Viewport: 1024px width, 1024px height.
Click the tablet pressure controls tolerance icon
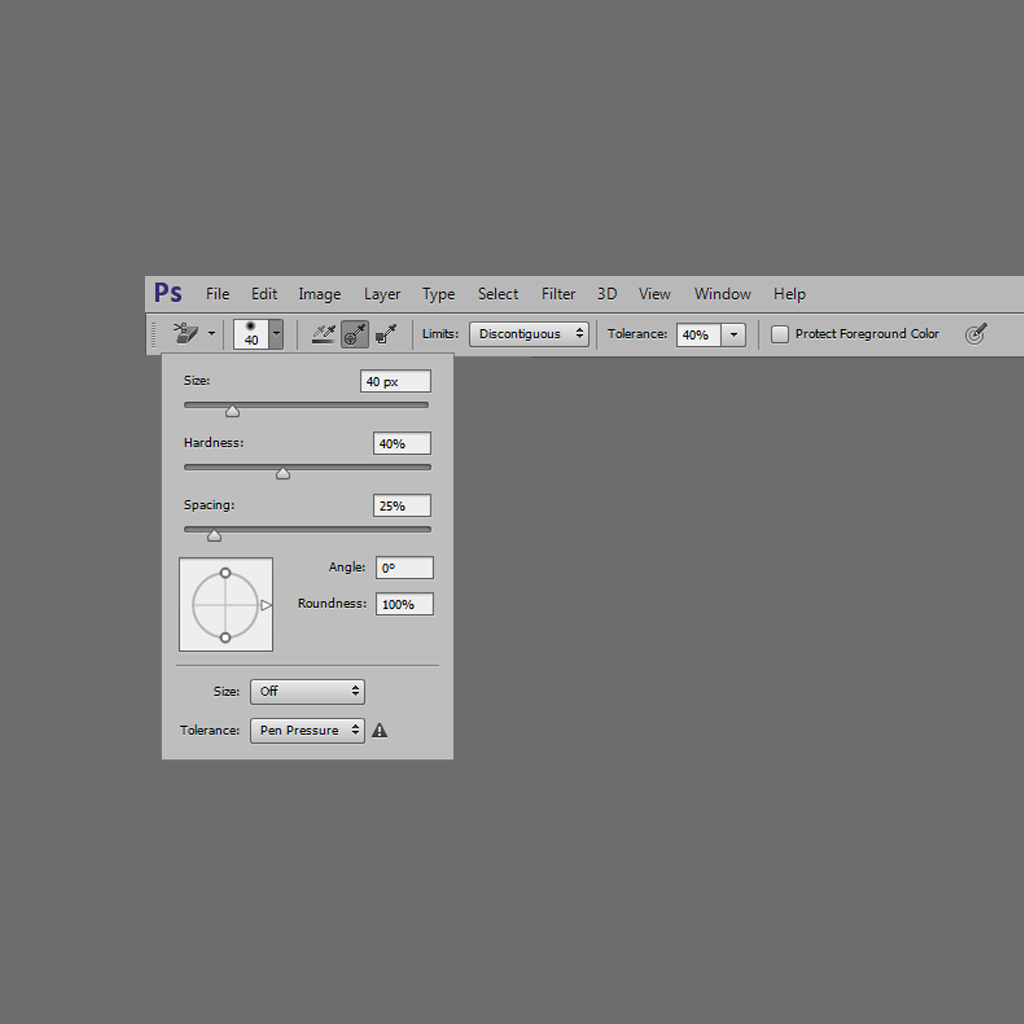point(977,334)
